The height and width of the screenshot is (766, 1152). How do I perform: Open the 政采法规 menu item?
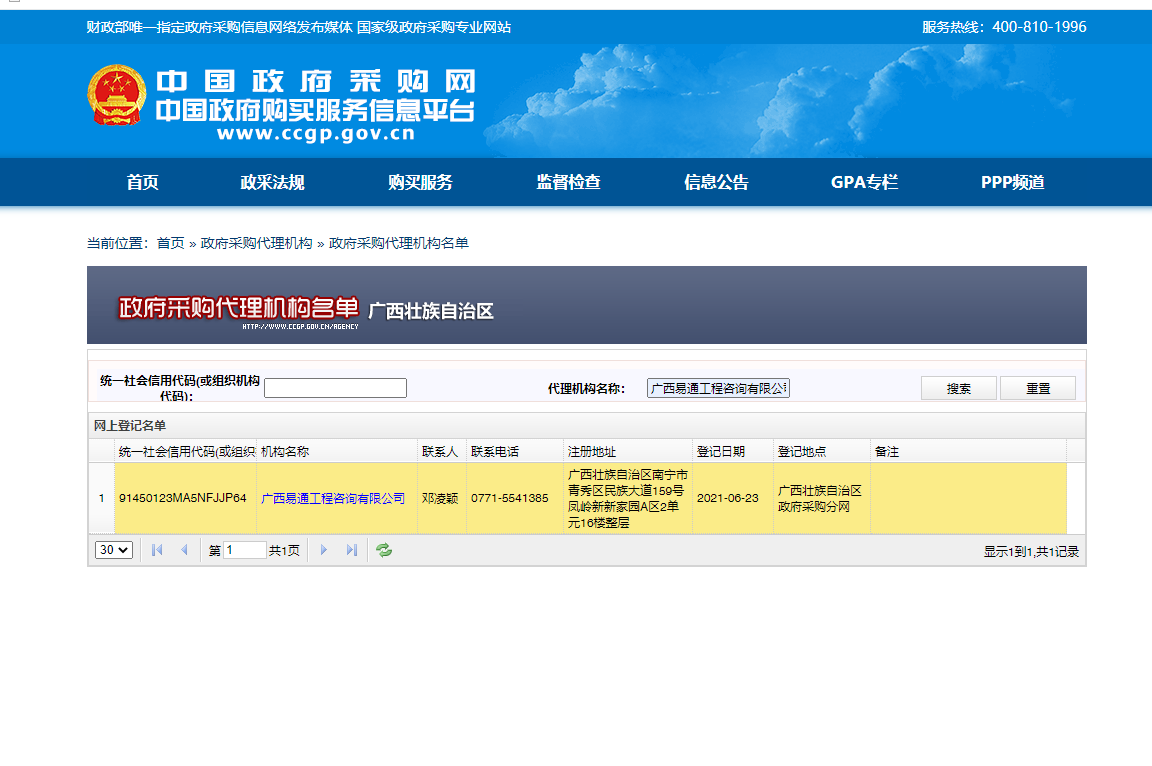[x=273, y=182]
